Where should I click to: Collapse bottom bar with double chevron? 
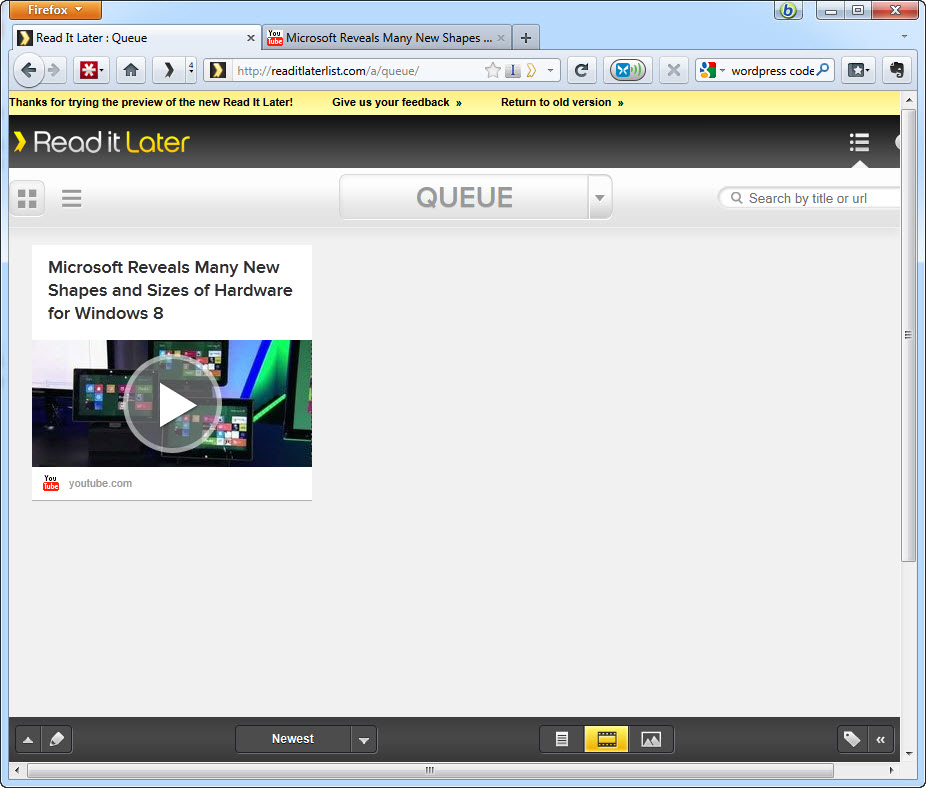(x=881, y=739)
